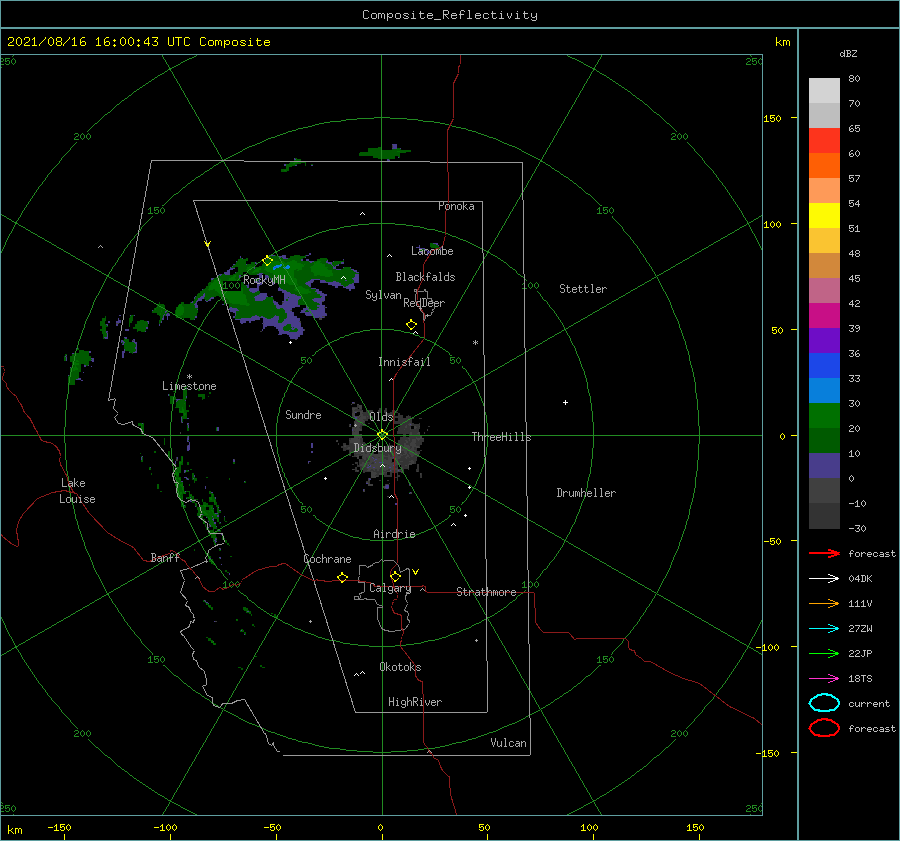This screenshot has width=900, height=841.
Task: Select the orange 111V arrow symbol
Action: [824, 603]
